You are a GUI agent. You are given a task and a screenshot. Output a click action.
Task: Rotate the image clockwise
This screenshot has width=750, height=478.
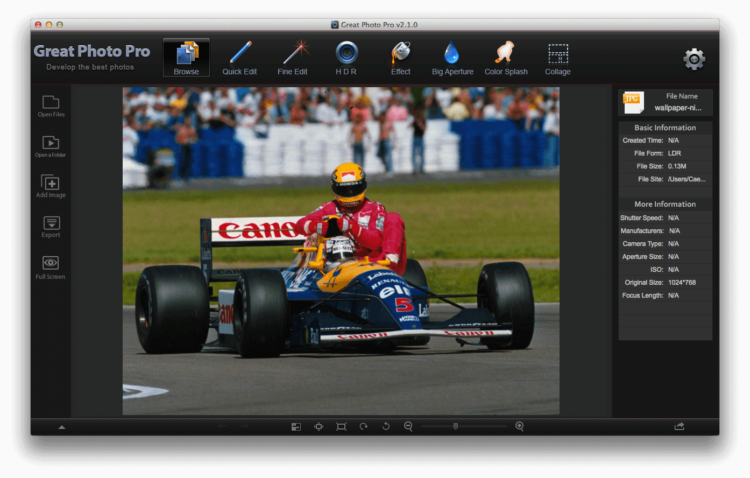(364, 426)
